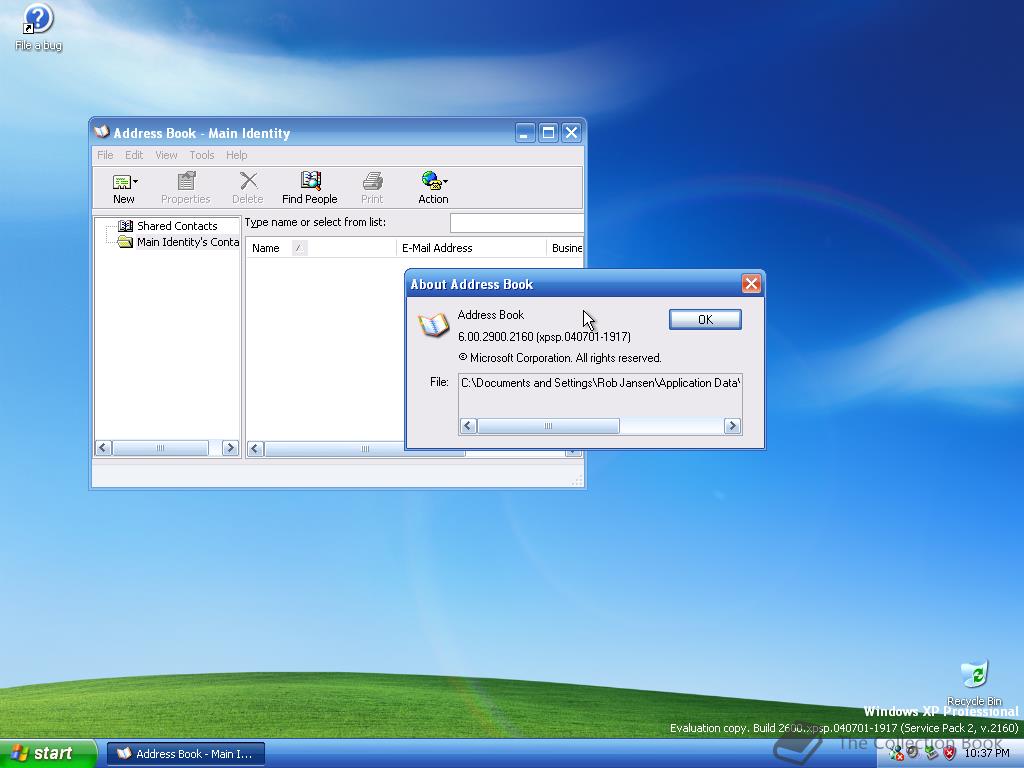Screen dimensions: 1024x768
Task: Click the taskbar clock showing 10:37 PM
Action: coord(987,754)
